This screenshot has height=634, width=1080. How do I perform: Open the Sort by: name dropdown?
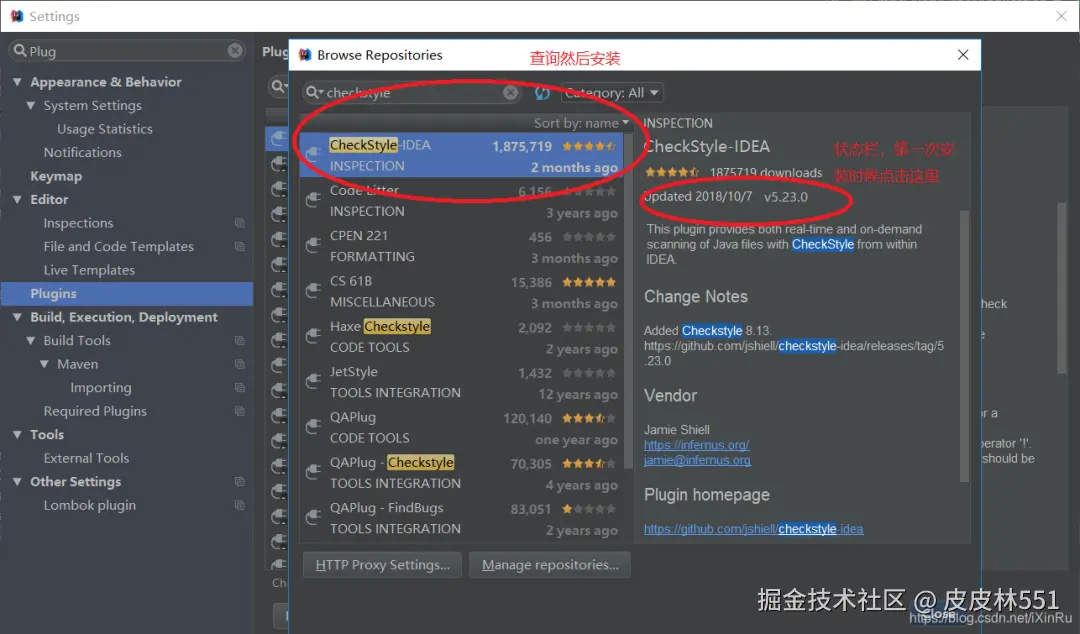582,122
